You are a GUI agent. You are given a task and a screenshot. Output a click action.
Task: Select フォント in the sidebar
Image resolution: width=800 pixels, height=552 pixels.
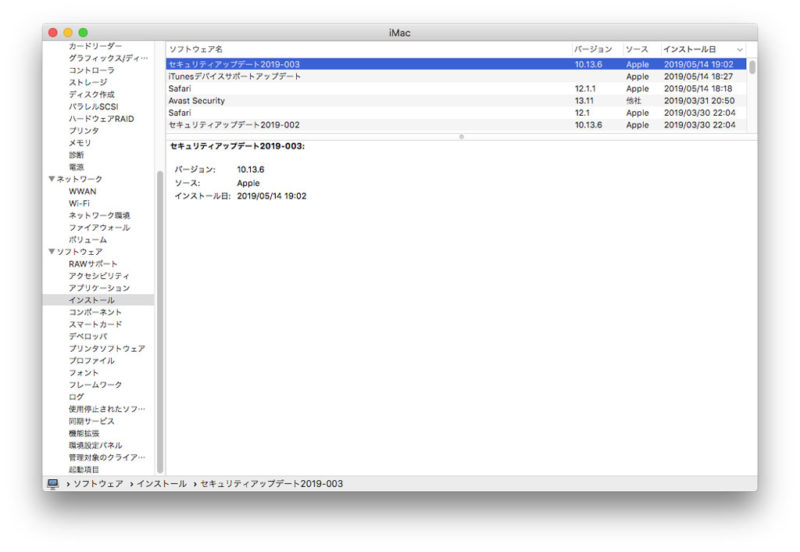(x=84, y=373)
